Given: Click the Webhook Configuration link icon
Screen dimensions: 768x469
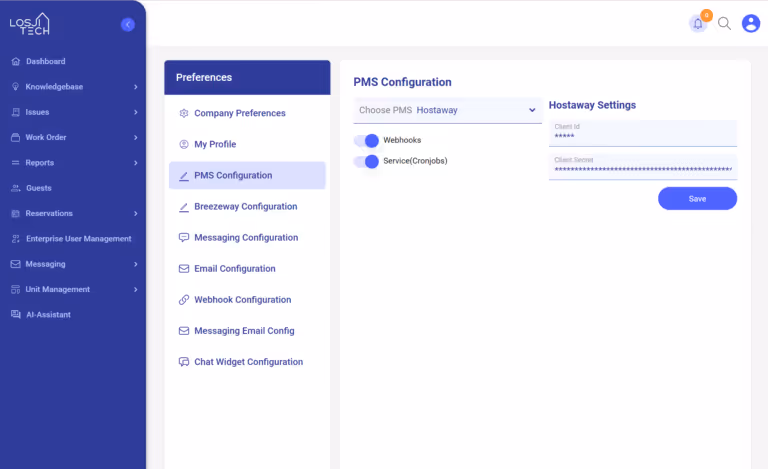Looking at the screenshot, I should tap(184, 300).
